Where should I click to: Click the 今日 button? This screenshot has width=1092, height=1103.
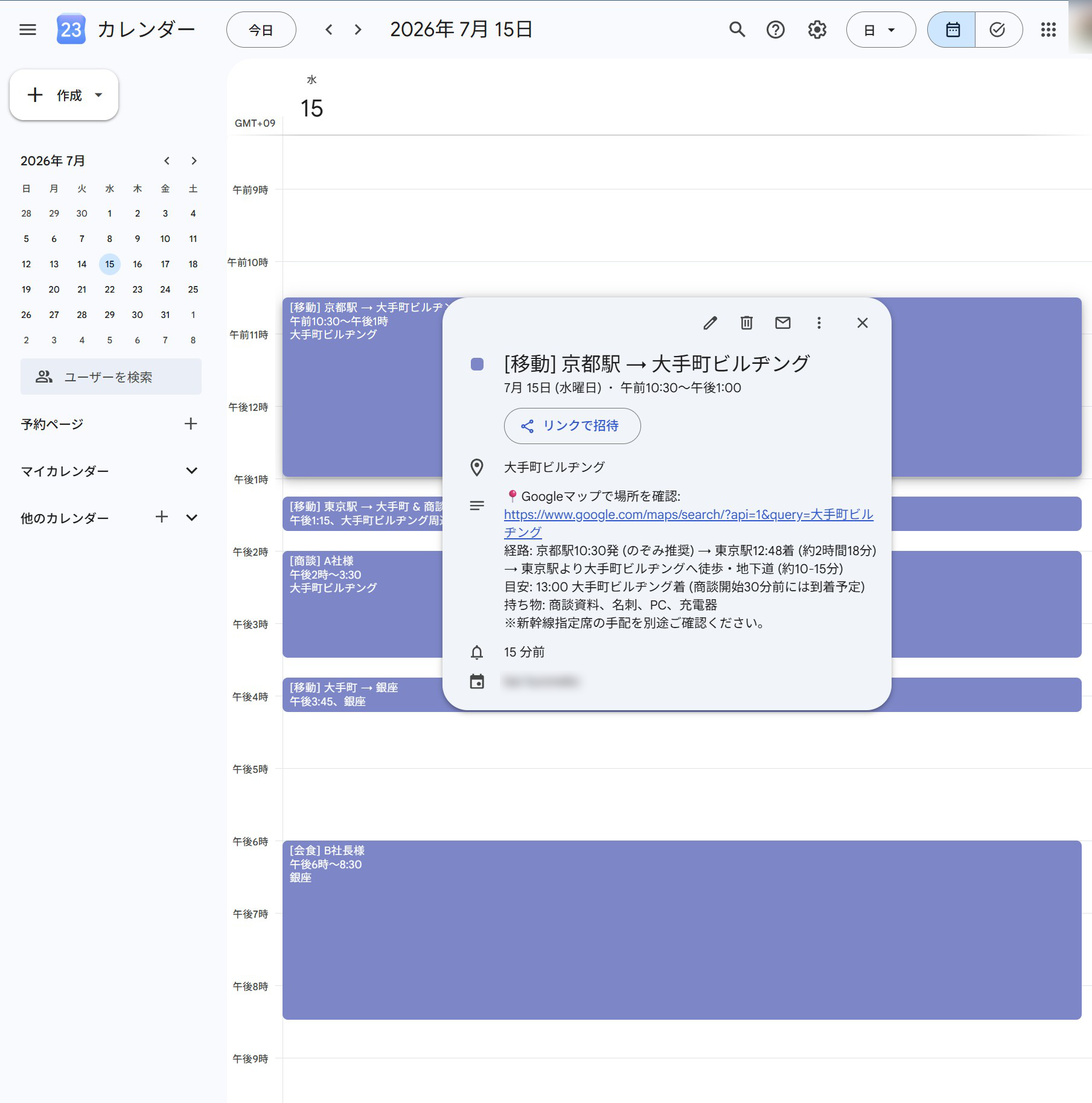pos(261,30)
